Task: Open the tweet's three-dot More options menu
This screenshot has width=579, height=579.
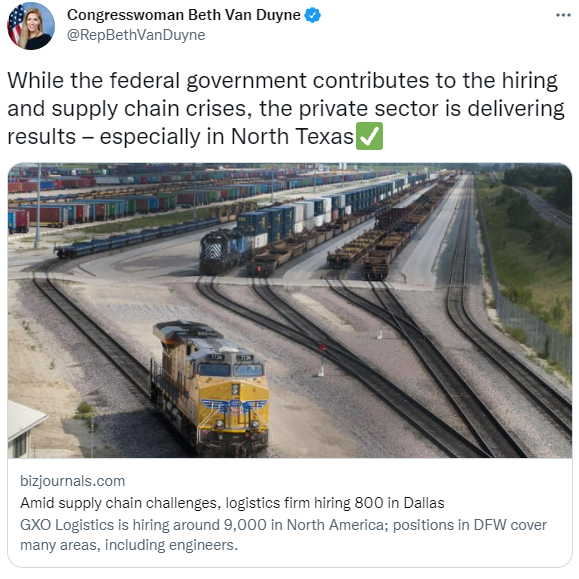Action: (x=563, y=15)
